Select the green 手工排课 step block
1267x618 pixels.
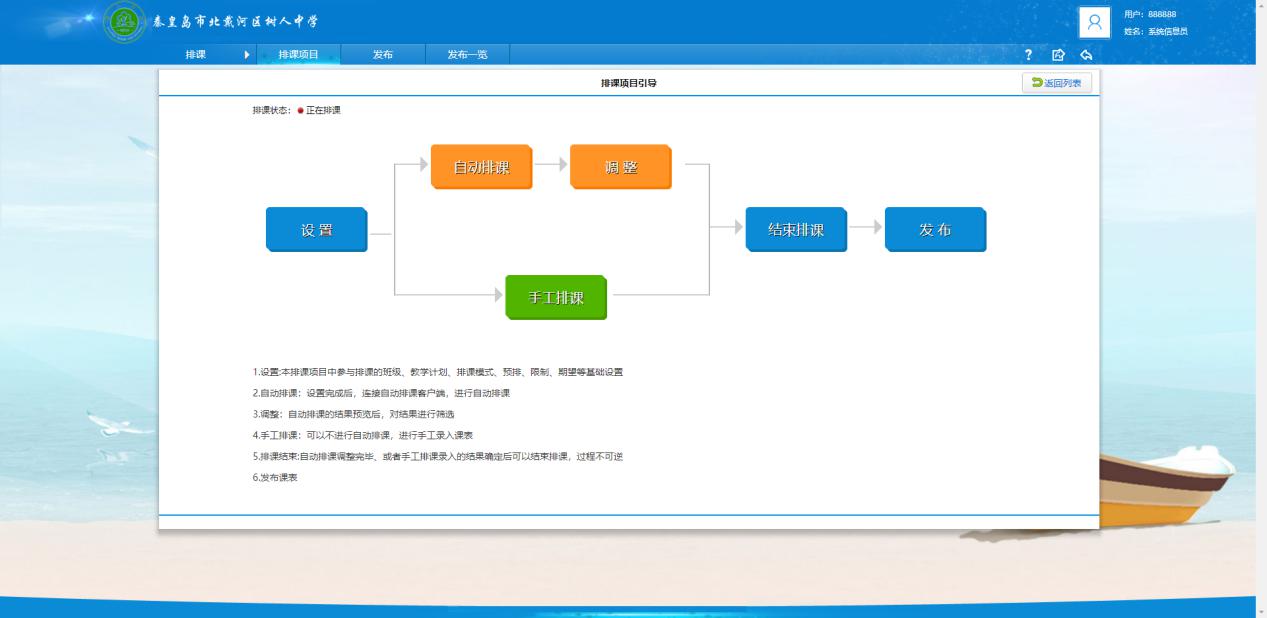(x=556, y=298)
